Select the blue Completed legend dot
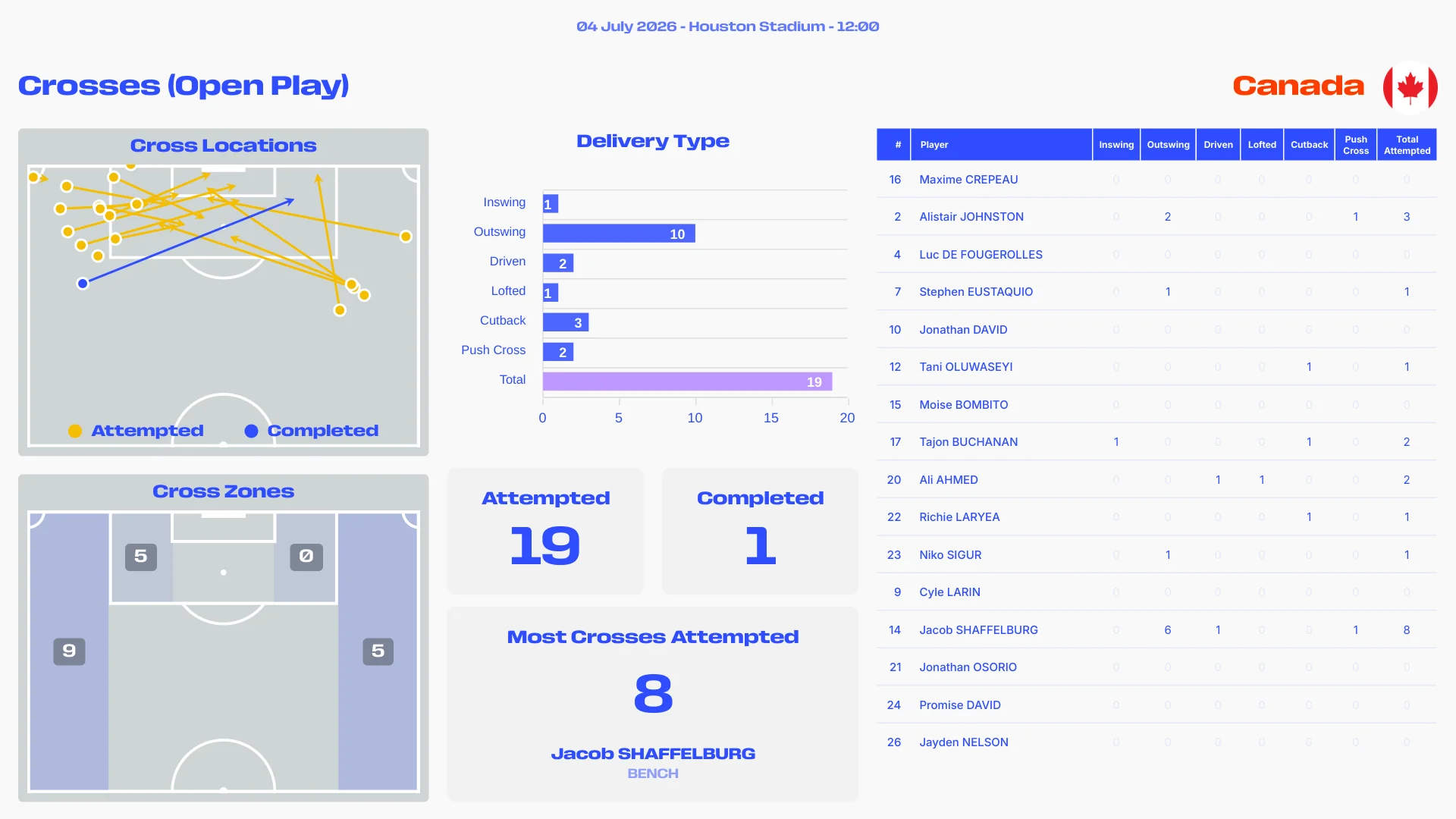Screen dimensions: 1456x819 click(251, 431)
